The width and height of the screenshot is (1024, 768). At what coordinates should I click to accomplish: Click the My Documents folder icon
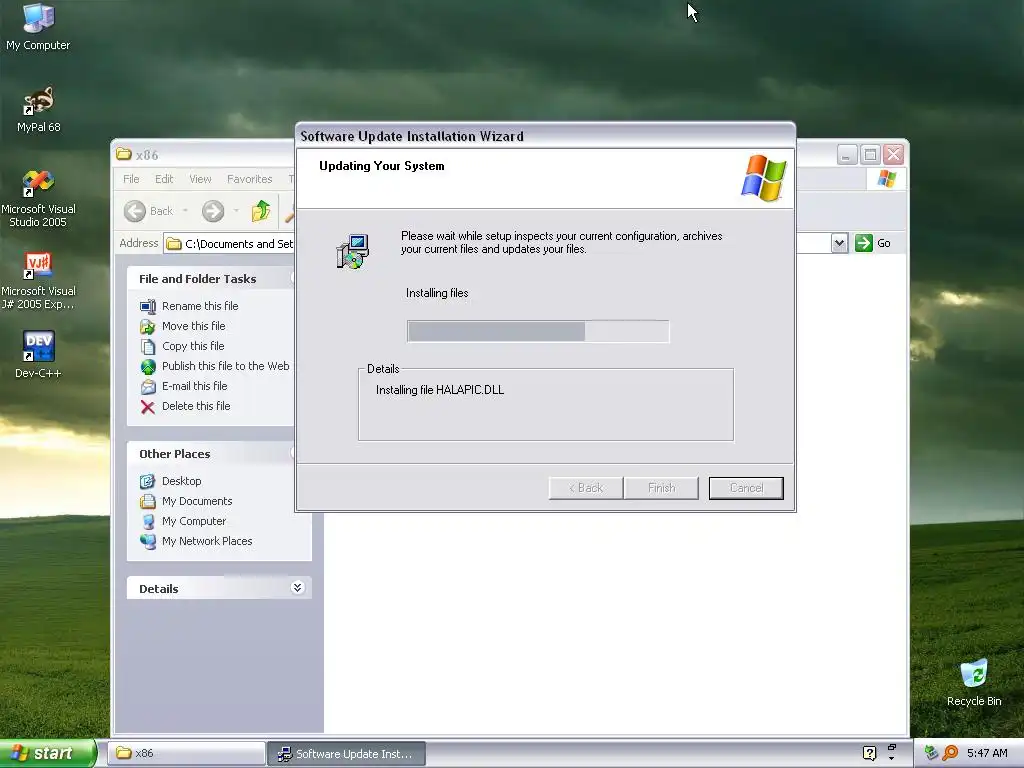tap(148, 502)
